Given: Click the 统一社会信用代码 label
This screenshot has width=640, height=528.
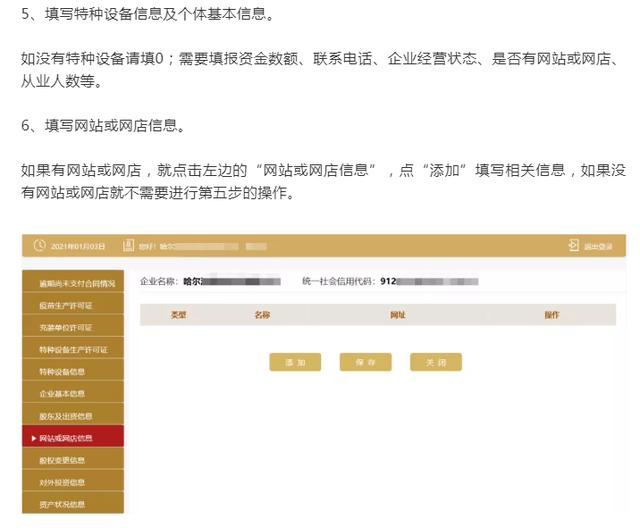Looking at the screenshot, I should point(339,281).
